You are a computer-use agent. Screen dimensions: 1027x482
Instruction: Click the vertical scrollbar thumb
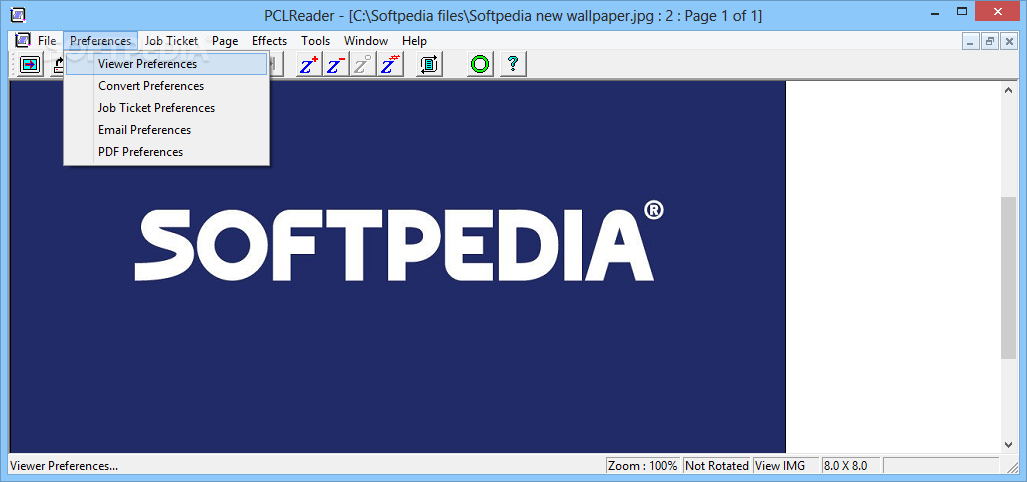[1009, 277]
